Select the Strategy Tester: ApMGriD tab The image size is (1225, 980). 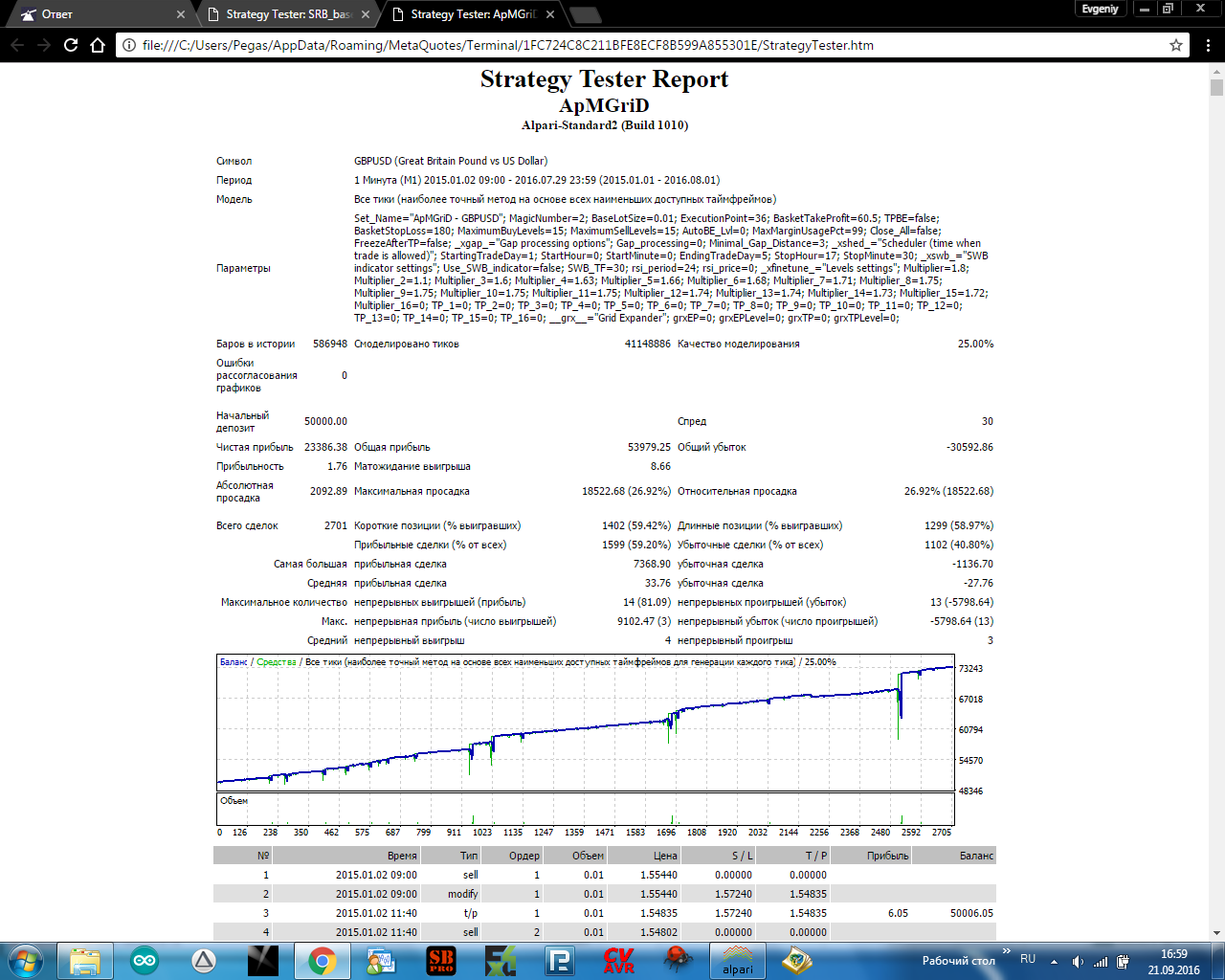click(x=473, y=14)
